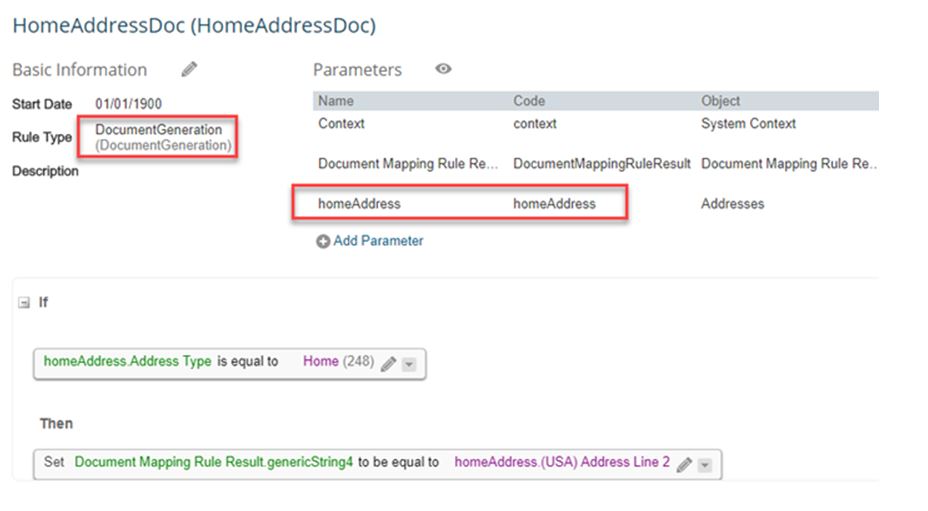Sort parameters by Code column header
Viewport: 928px width, 511px height.
pos(529,101)
